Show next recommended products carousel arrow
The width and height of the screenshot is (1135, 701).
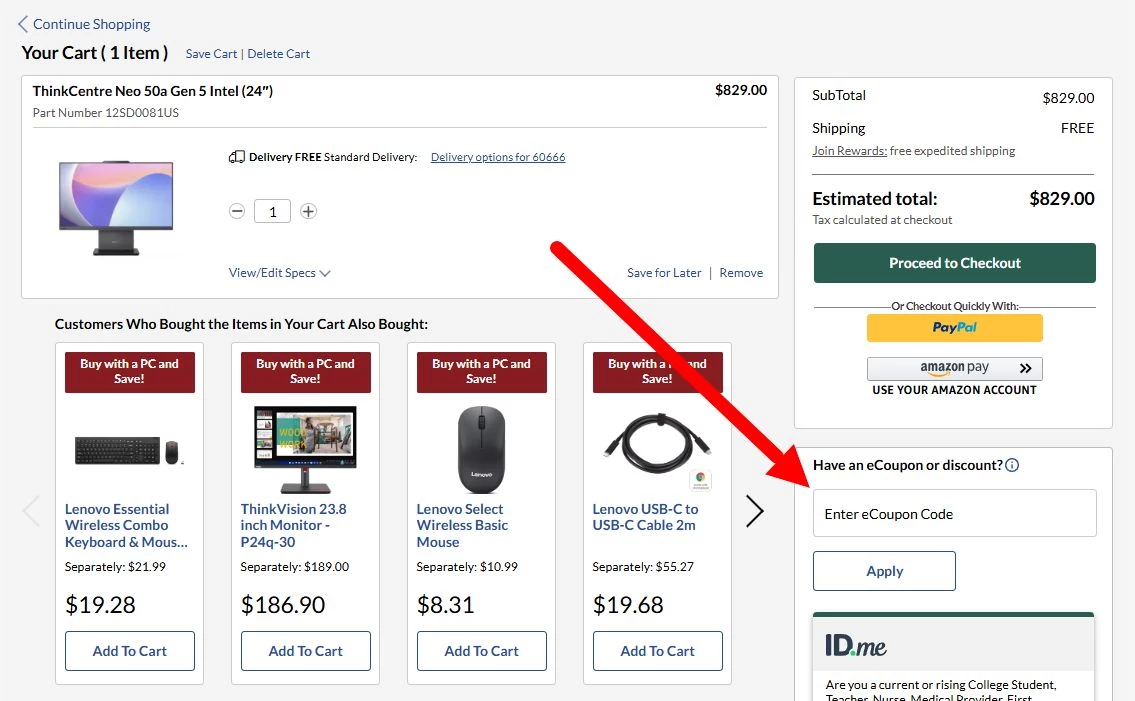(755, 511)
